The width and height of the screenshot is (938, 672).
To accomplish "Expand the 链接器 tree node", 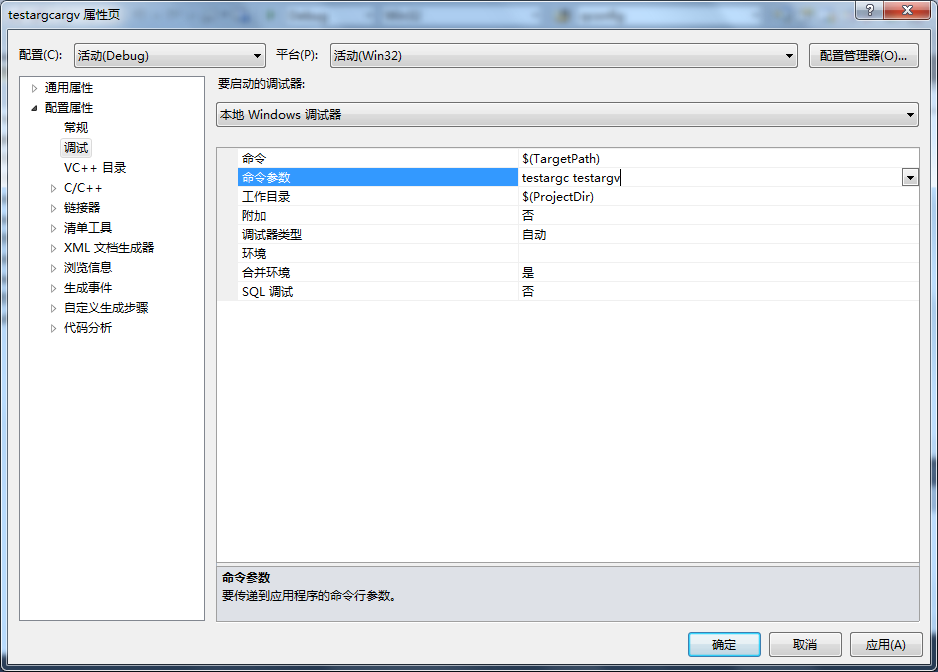I will pyautogui.click(x=54, y=208).
